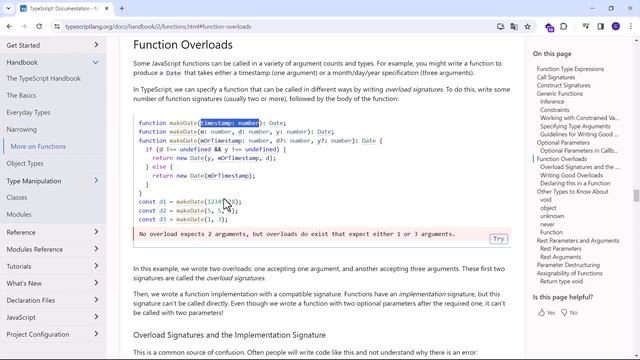Jump to Specifying Type Arguments
This screenshot has width=640, height=360.
575,126
